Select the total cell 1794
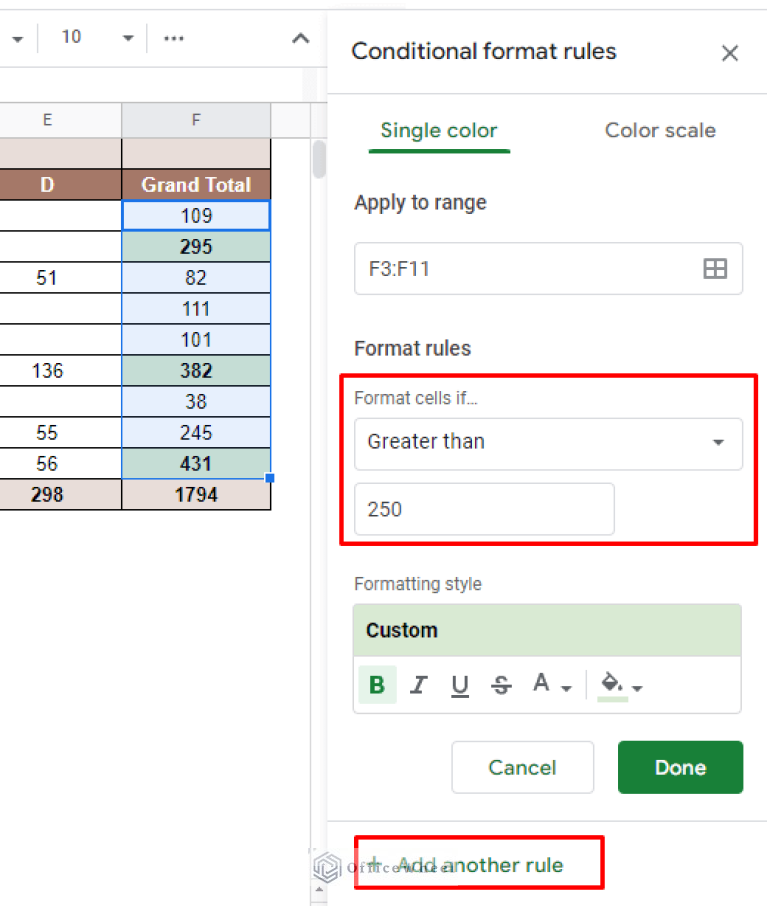 pyautogui.click(x=196, y=495)
